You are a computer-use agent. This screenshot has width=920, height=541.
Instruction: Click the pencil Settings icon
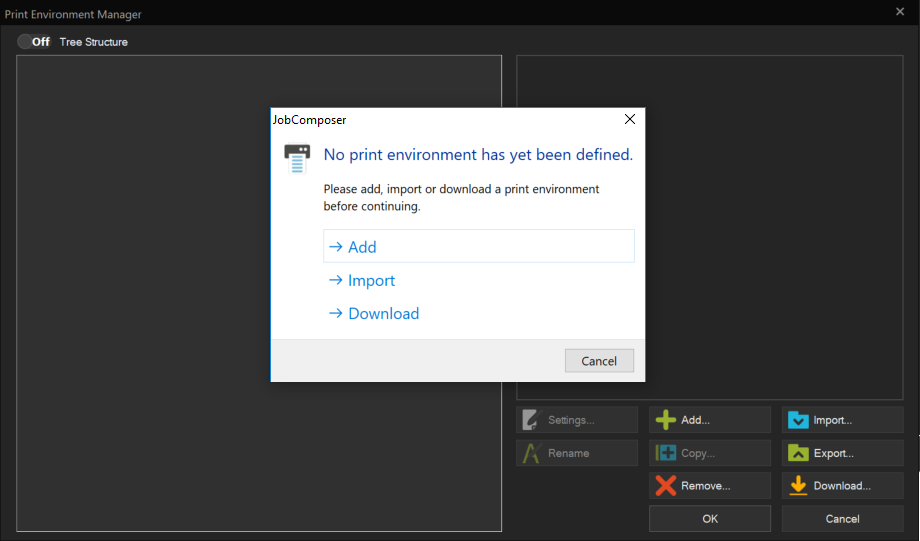530,420
